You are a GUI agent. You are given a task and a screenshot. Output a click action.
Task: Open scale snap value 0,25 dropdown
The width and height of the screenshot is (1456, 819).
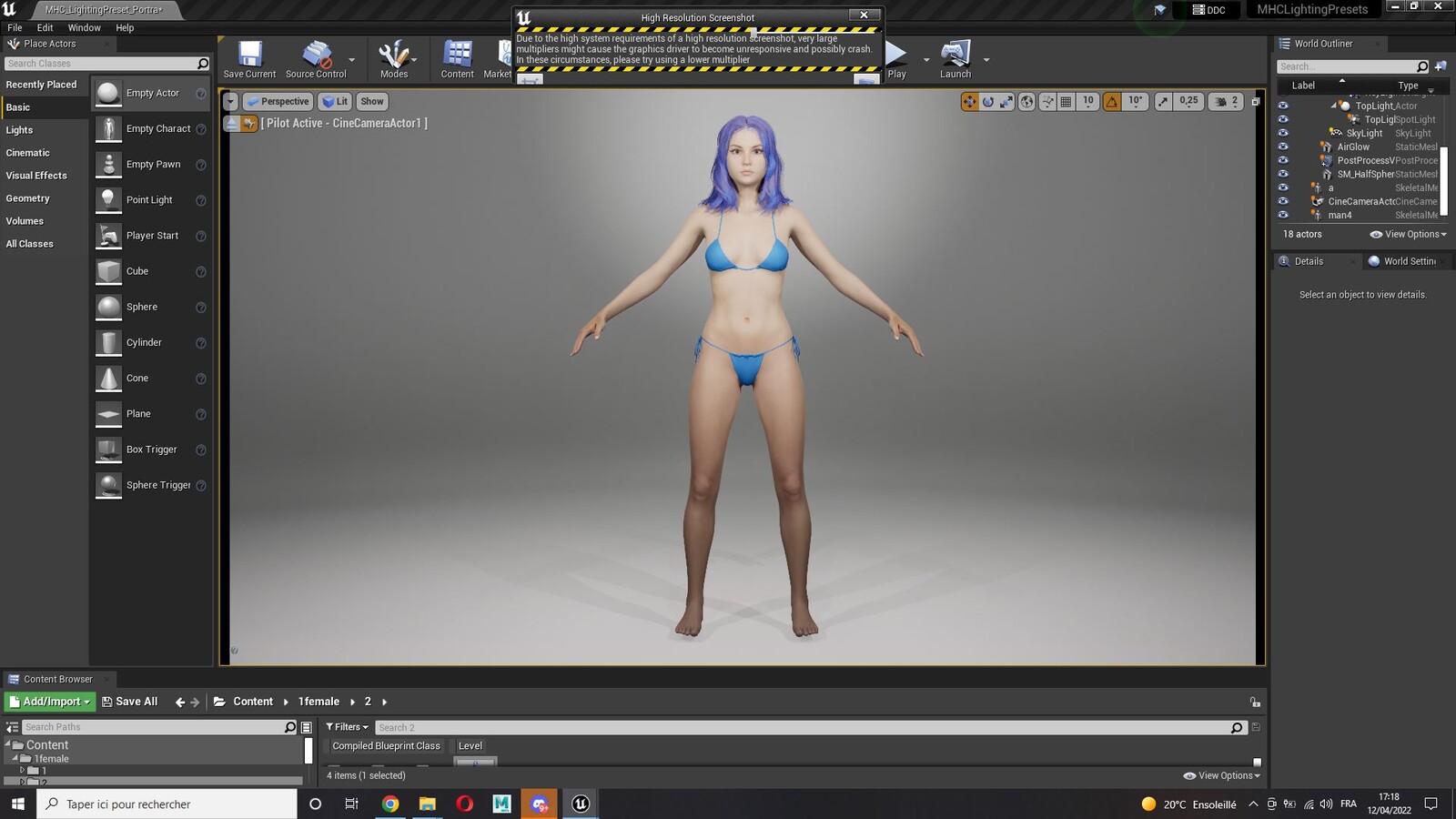pyautogui.click(x=1188, y=102)
